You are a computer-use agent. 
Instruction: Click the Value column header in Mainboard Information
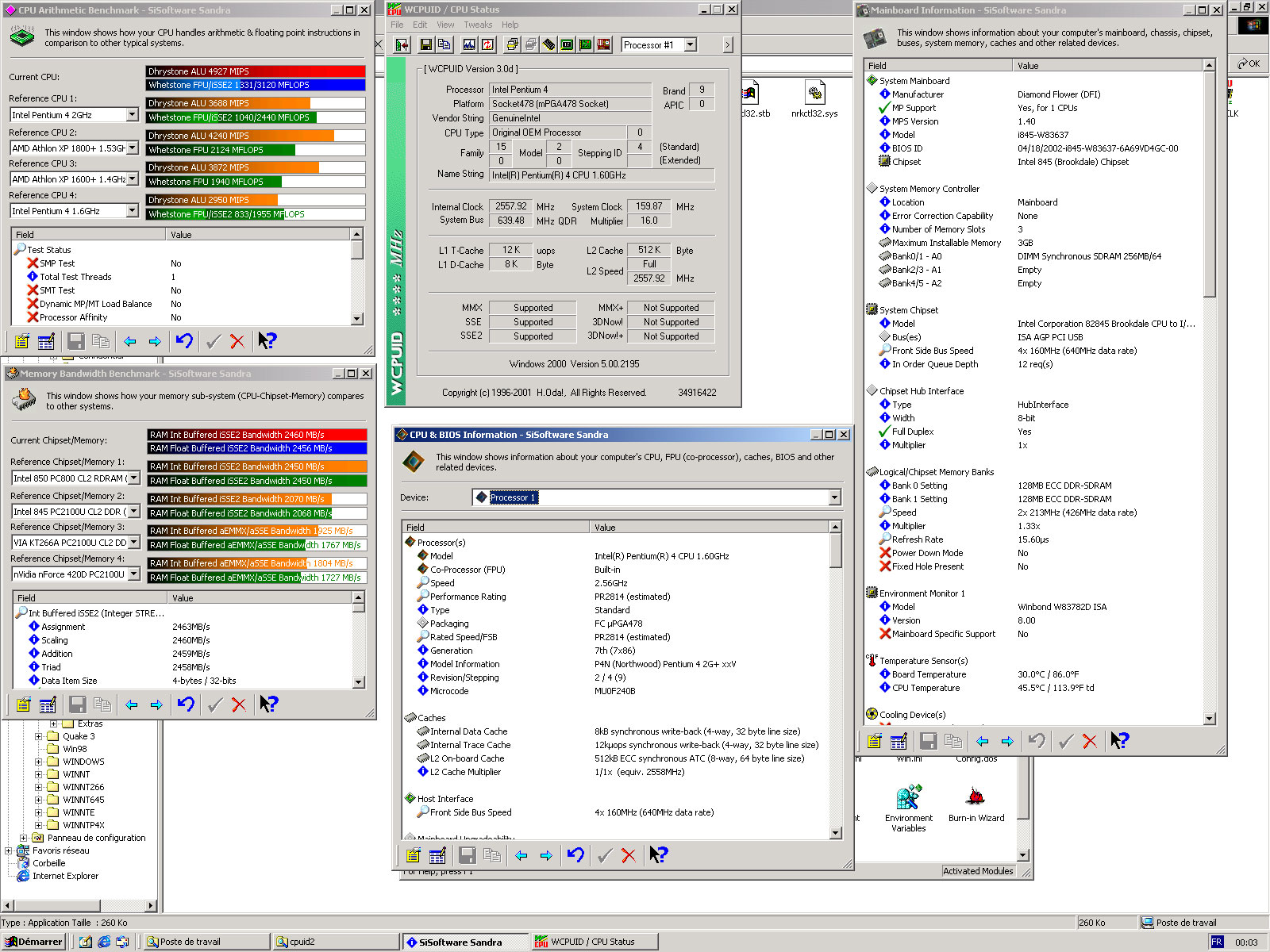[x=1107, y=66]
